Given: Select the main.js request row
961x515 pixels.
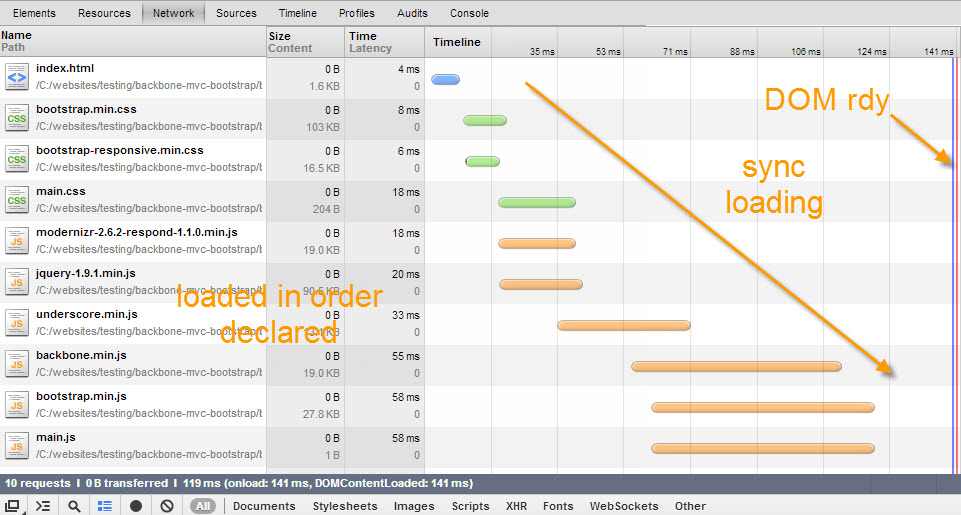Looking at the screenshot, I should [478, 447].
